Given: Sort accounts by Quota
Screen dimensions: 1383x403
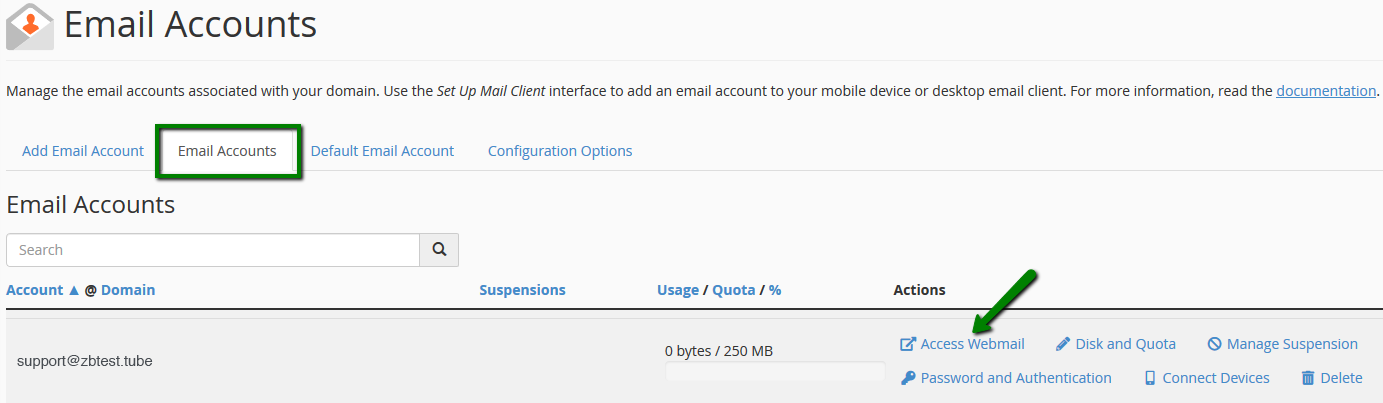Looking at the screenshot, I should (733, 290).
